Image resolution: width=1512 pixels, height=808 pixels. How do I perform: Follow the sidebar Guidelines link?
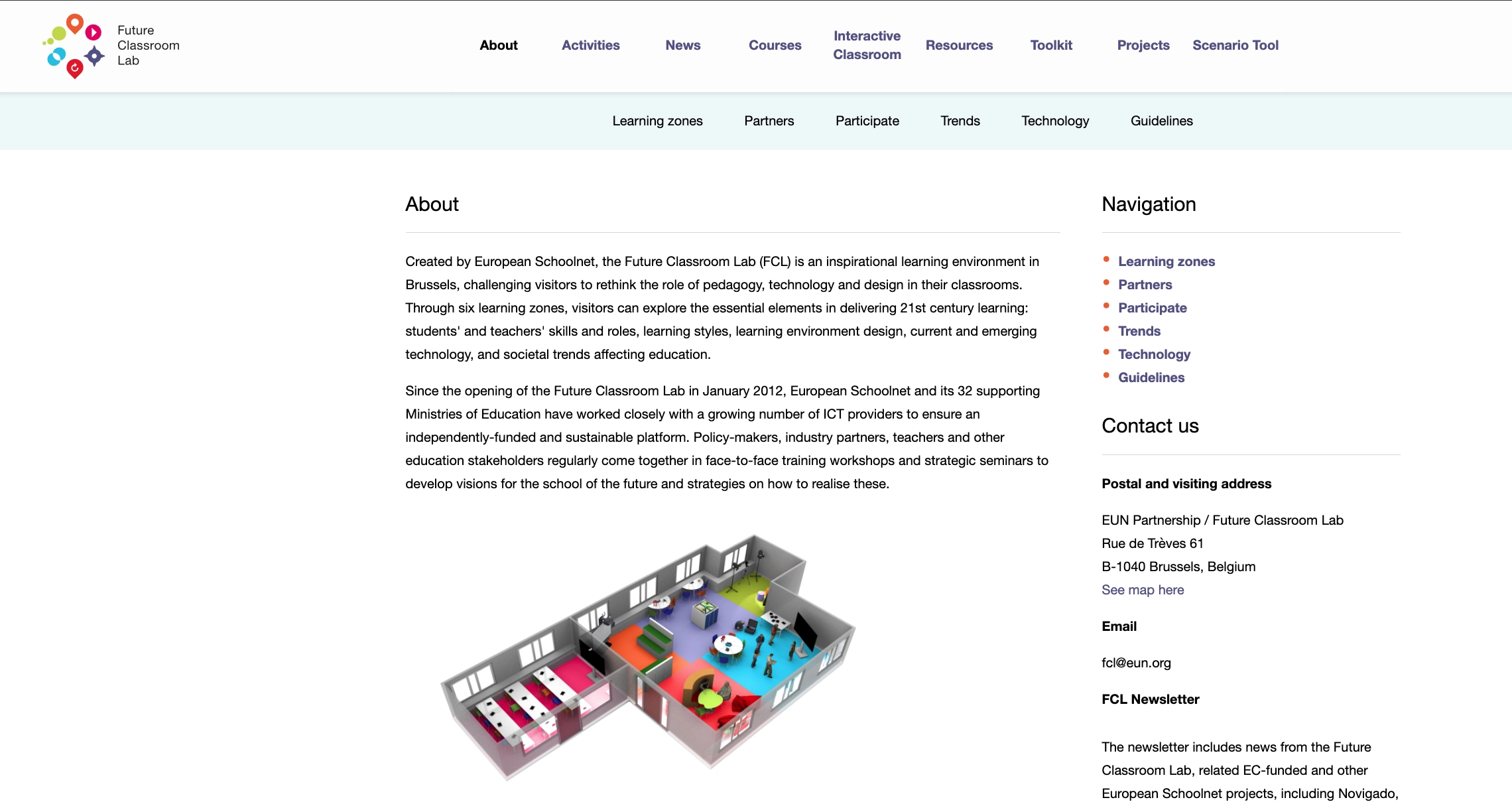(1151, 377)
